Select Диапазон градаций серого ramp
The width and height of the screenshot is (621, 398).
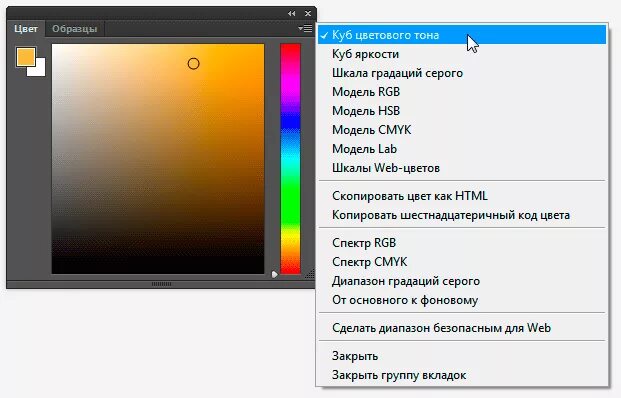[x=462, y=281]
